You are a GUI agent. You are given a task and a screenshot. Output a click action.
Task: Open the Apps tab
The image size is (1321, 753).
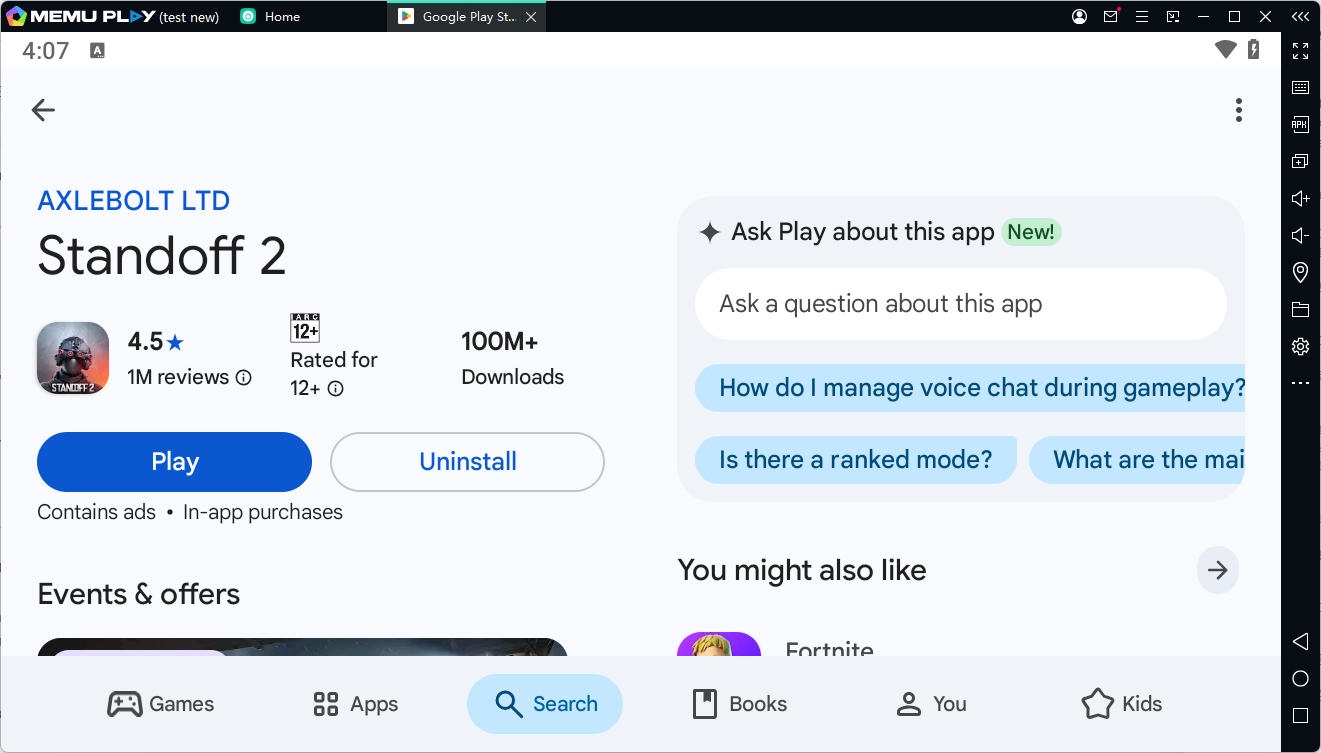tap(356, 704)
